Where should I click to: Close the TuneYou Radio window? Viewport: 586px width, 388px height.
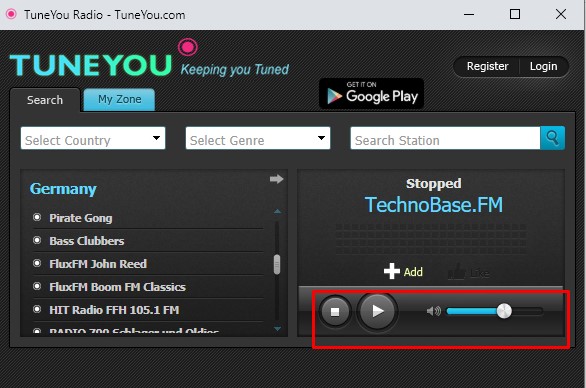point(561,14)
